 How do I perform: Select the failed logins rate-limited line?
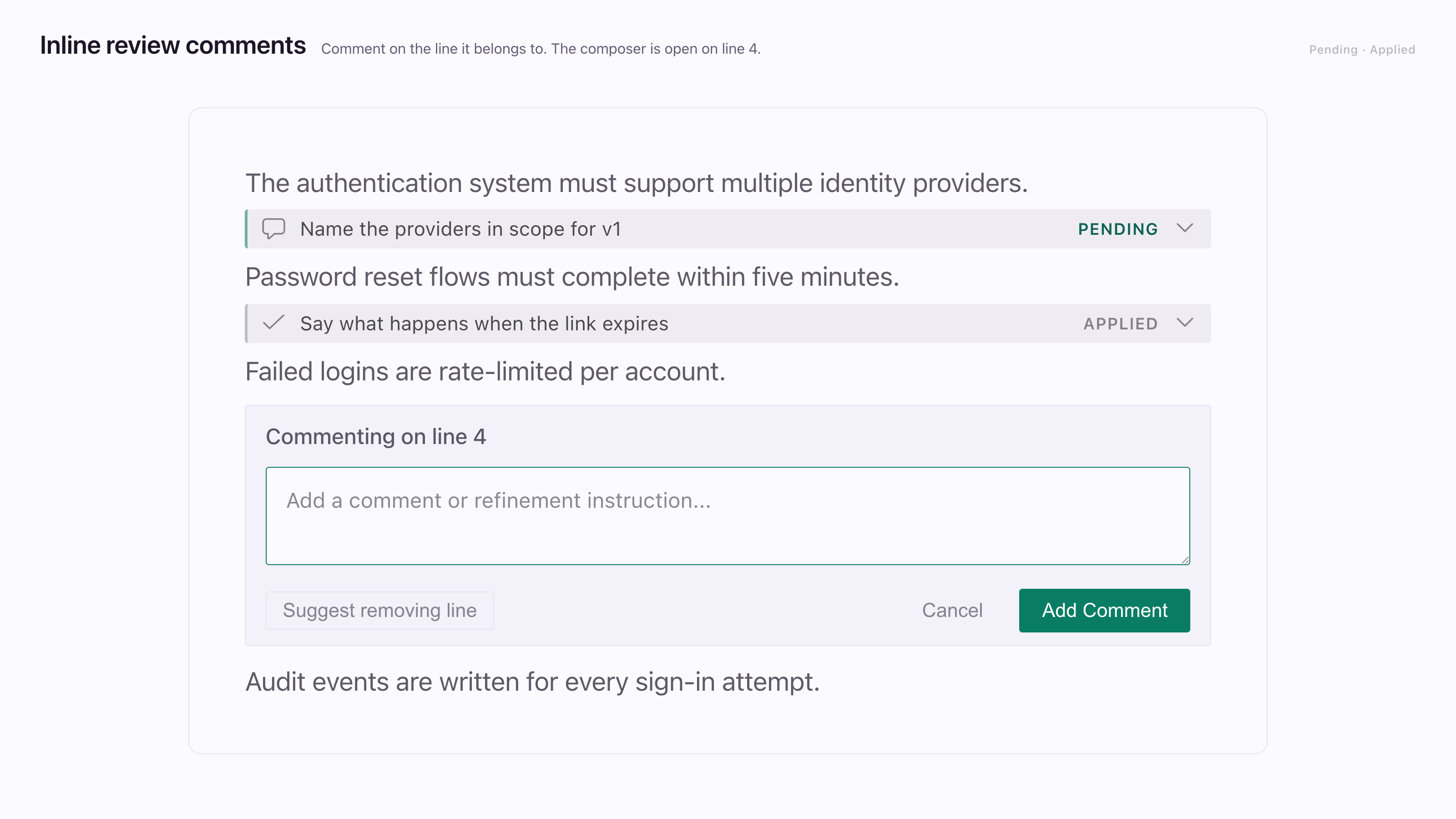point(485,372)
